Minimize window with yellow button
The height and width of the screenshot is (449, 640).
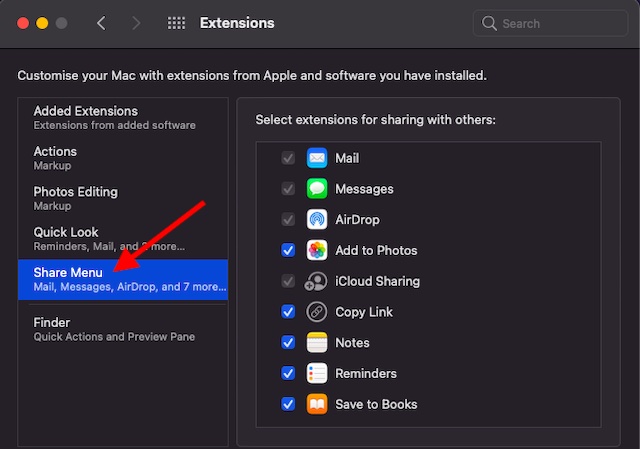(42, 23)
